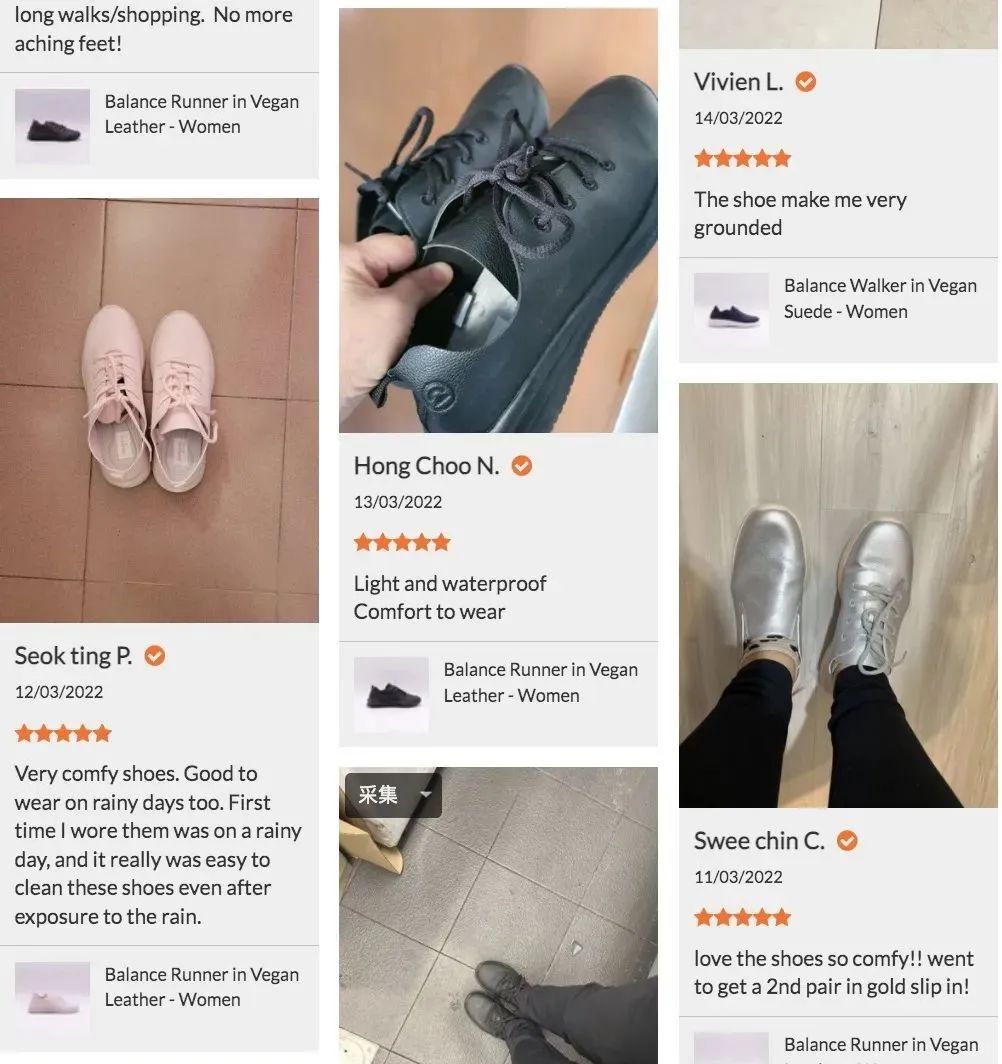The width and height of the screenshot is (1002, 1064).
Task: Click the 采集 collect button on image
Action: pos(378,794)
